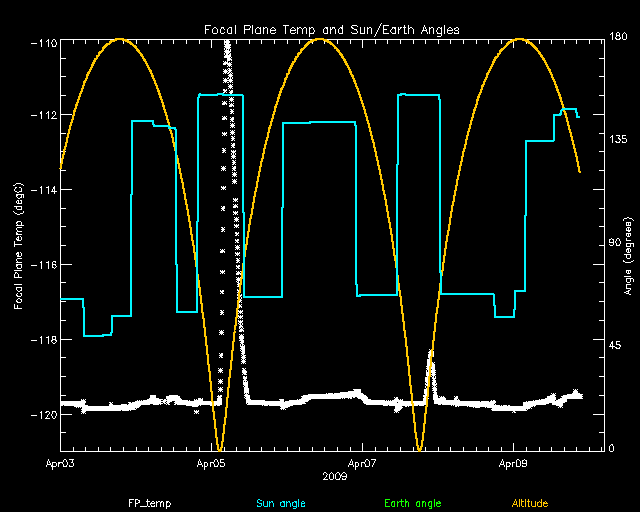
Task: Click the 45 right axis tick label
Action: tap(616, 345)
